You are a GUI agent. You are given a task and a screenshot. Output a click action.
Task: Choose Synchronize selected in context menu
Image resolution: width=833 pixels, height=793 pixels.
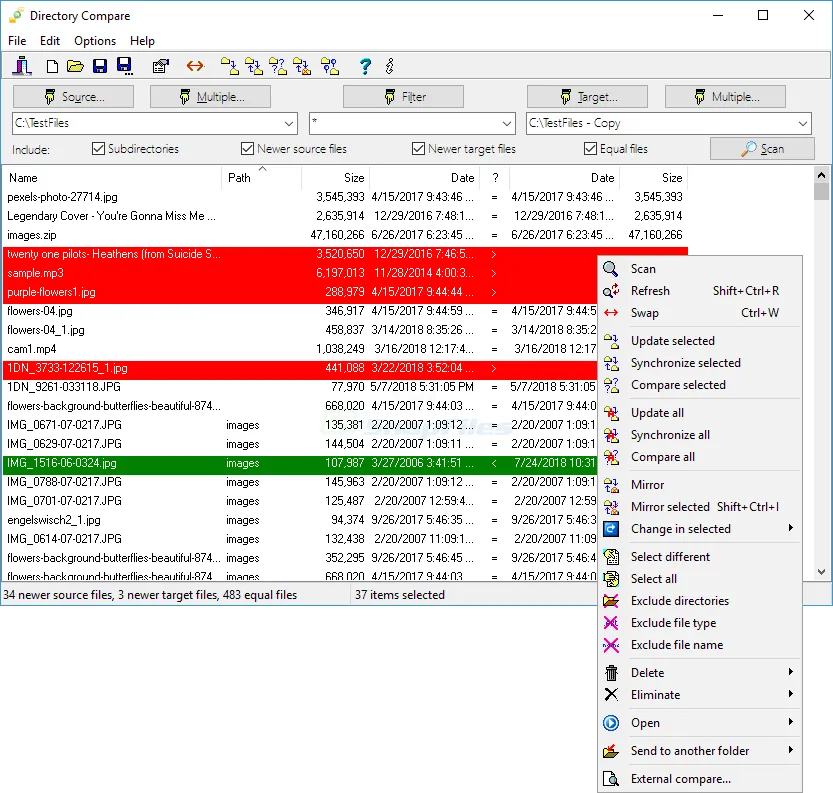coord(700,363)
